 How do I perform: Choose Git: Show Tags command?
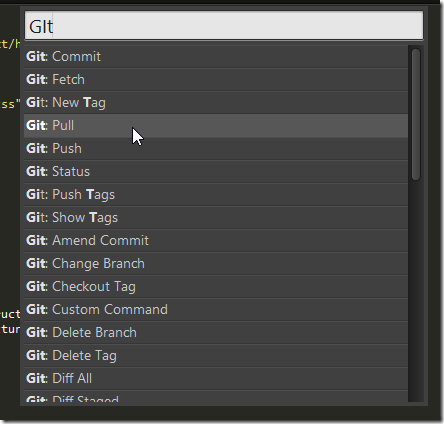pos(216,218)
